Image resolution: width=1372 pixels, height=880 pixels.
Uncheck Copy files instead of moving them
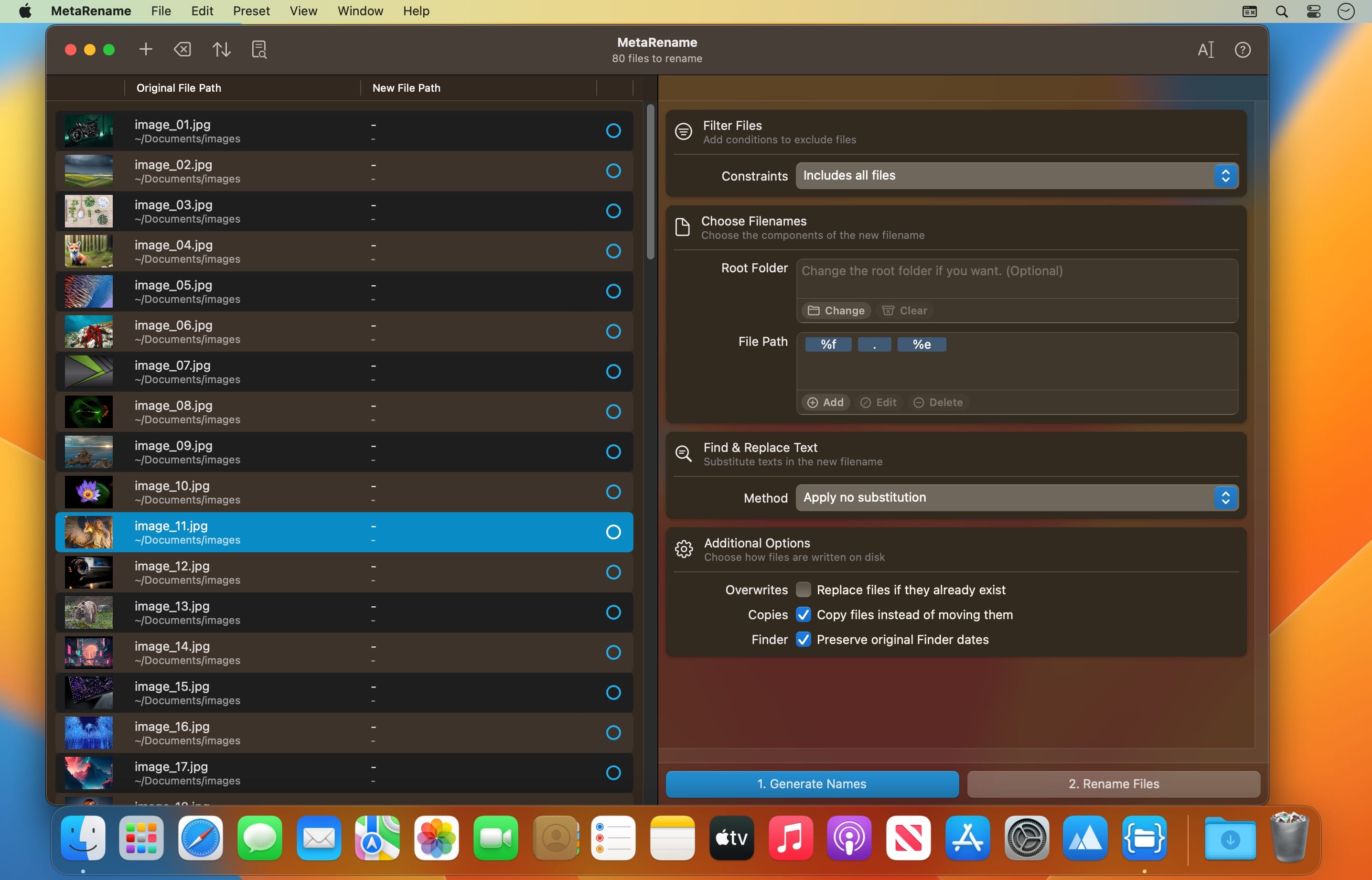coord(803,615)
